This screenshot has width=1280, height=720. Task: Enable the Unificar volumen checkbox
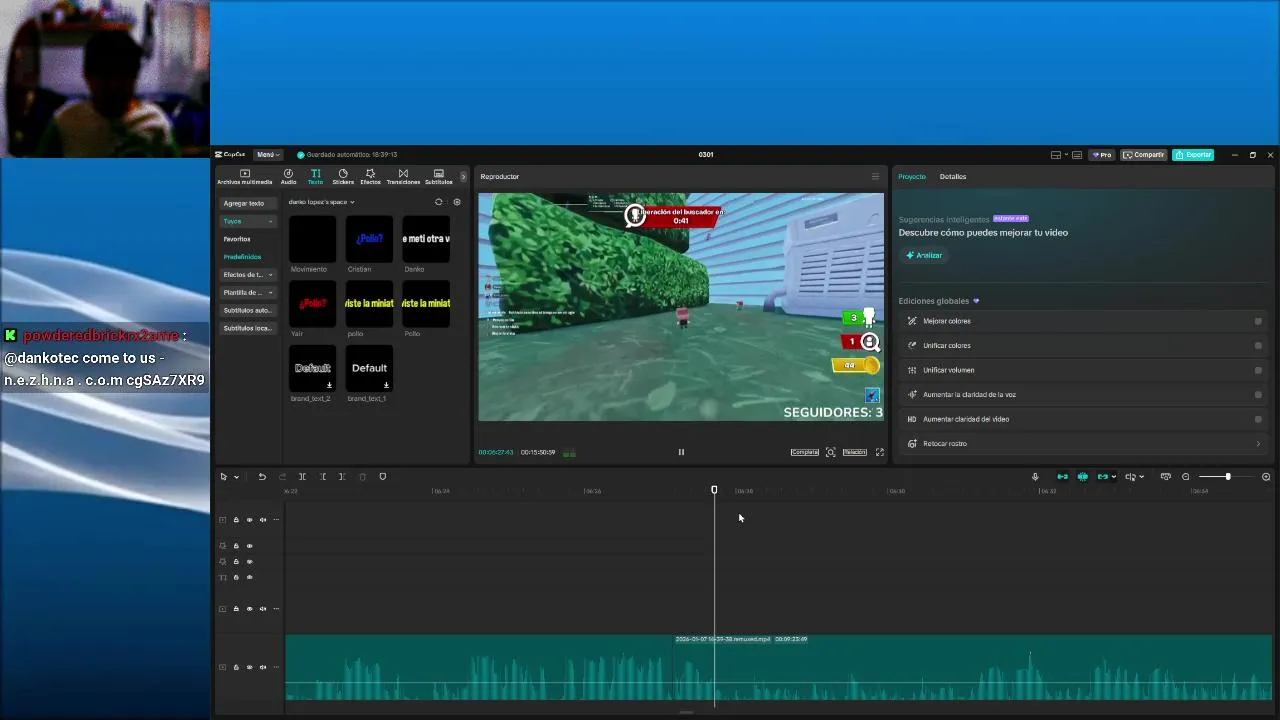click(1258, 370)
